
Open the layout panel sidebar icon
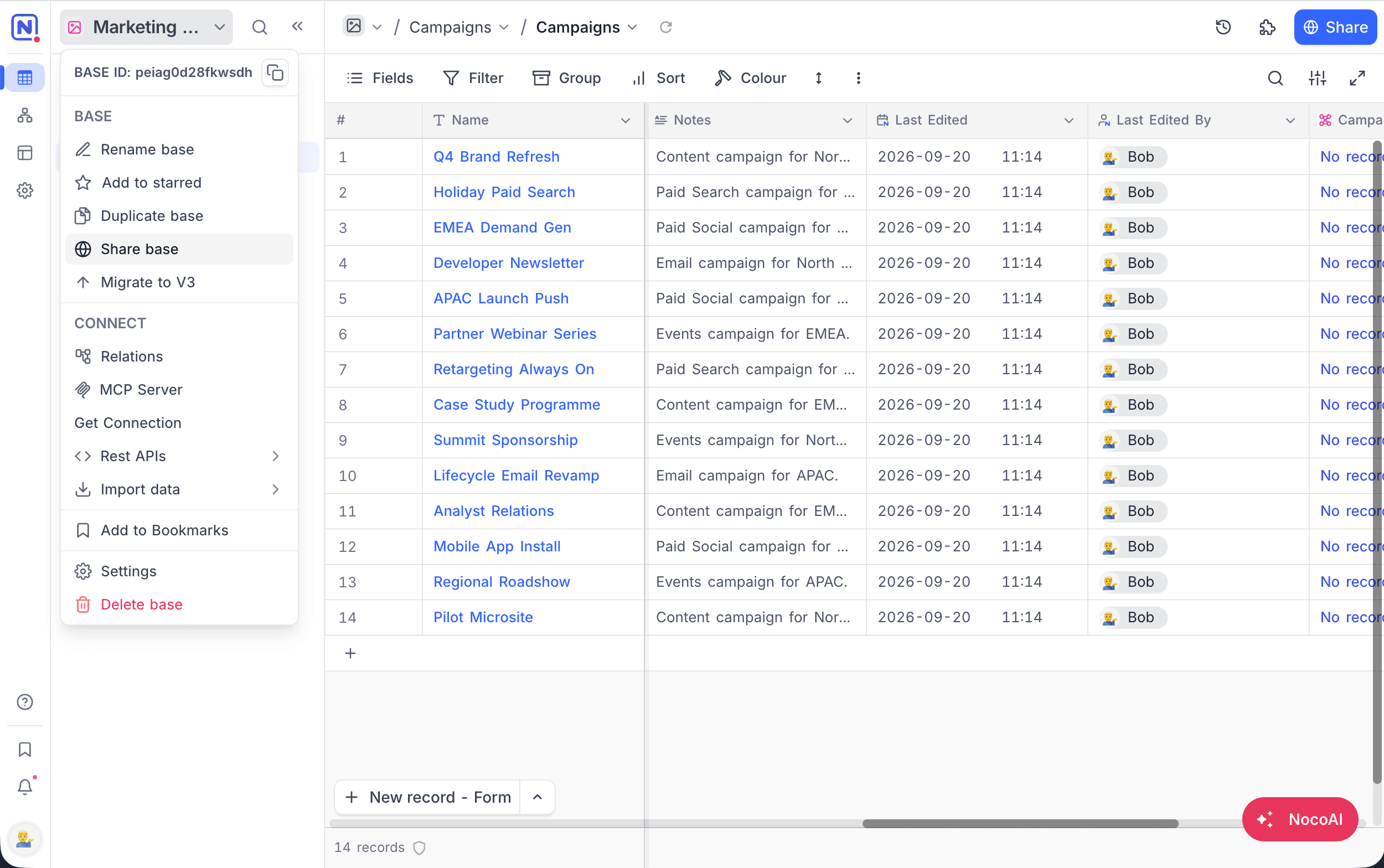pyautogui.click(x=25, y=153)
